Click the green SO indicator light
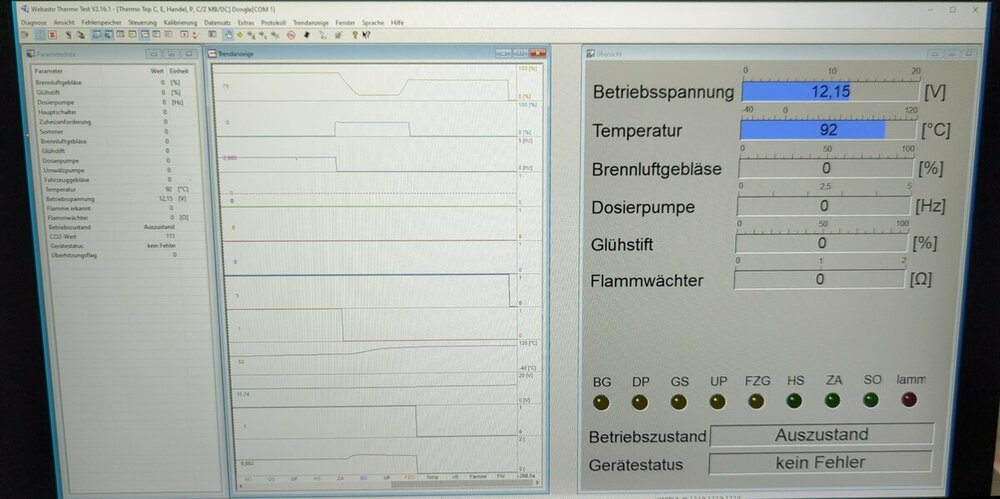The width and height of the screenshot is (1000, 499). (871, 400)
